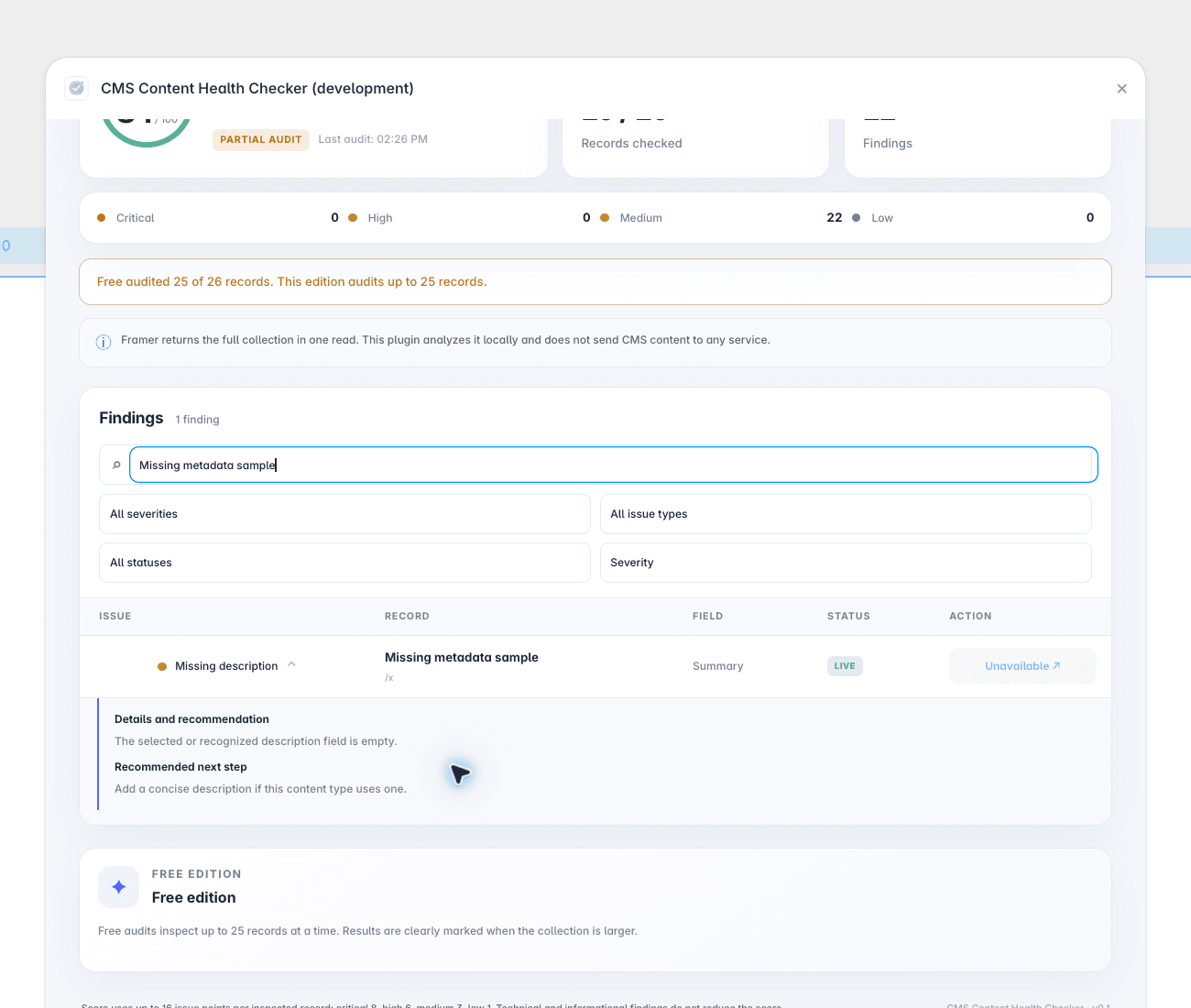The width and height of the screenshot is (1191, 1008).
Task: Click the High severity count label
Action: [380, 218]
